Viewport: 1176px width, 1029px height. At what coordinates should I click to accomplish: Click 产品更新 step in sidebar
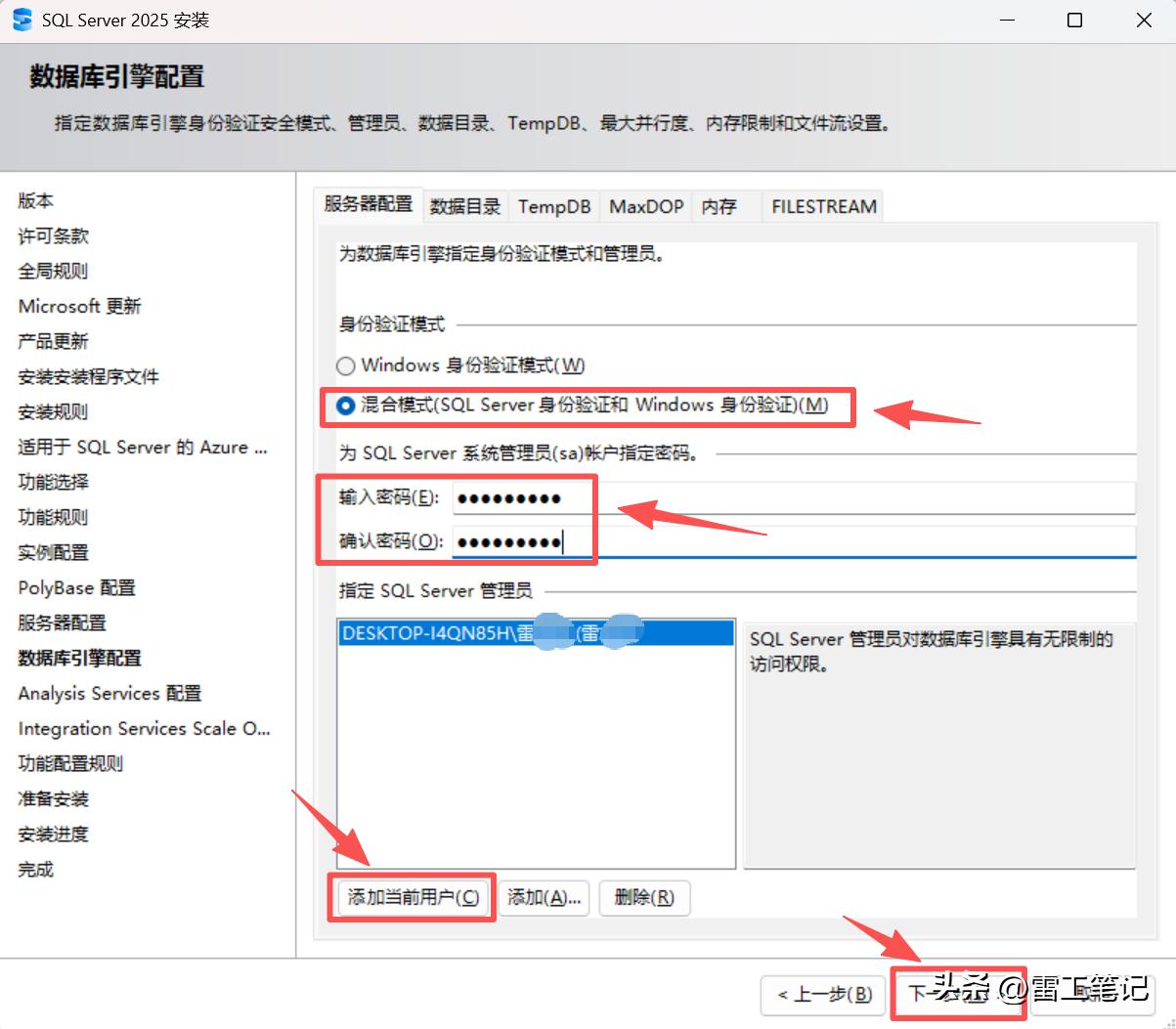[54, 341]
